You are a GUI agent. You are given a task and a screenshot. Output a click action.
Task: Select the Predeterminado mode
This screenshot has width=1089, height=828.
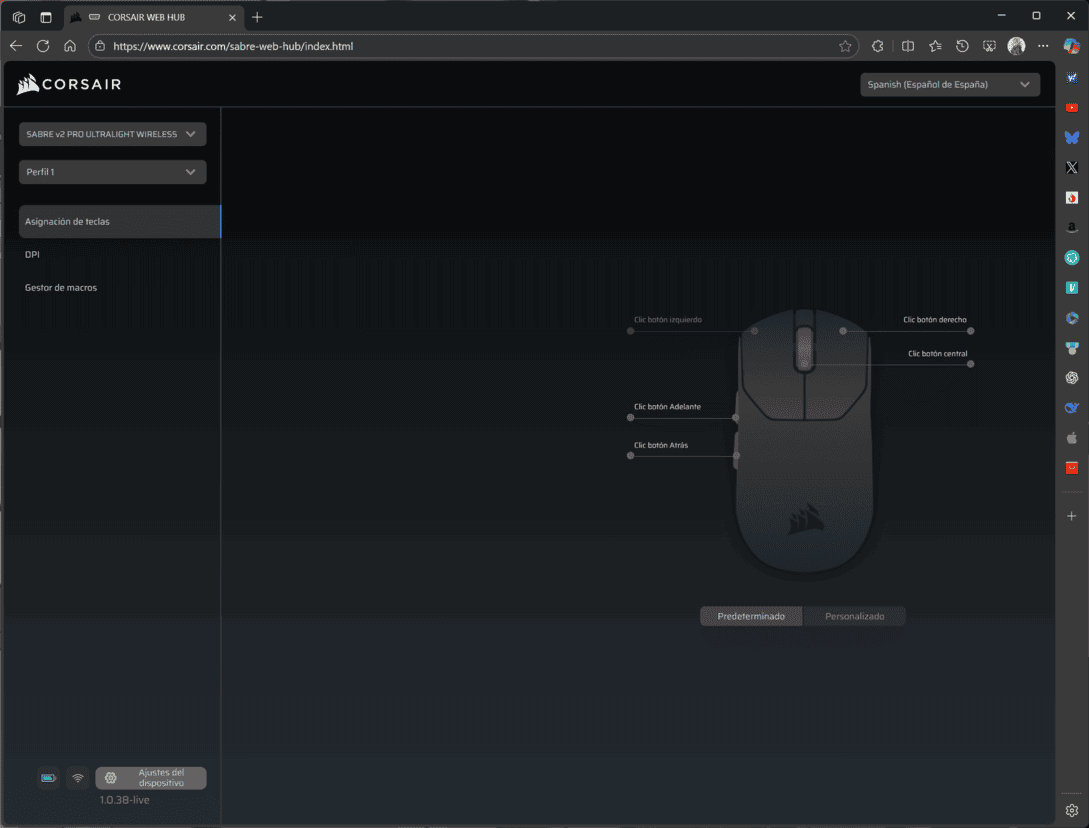(751, 616)
